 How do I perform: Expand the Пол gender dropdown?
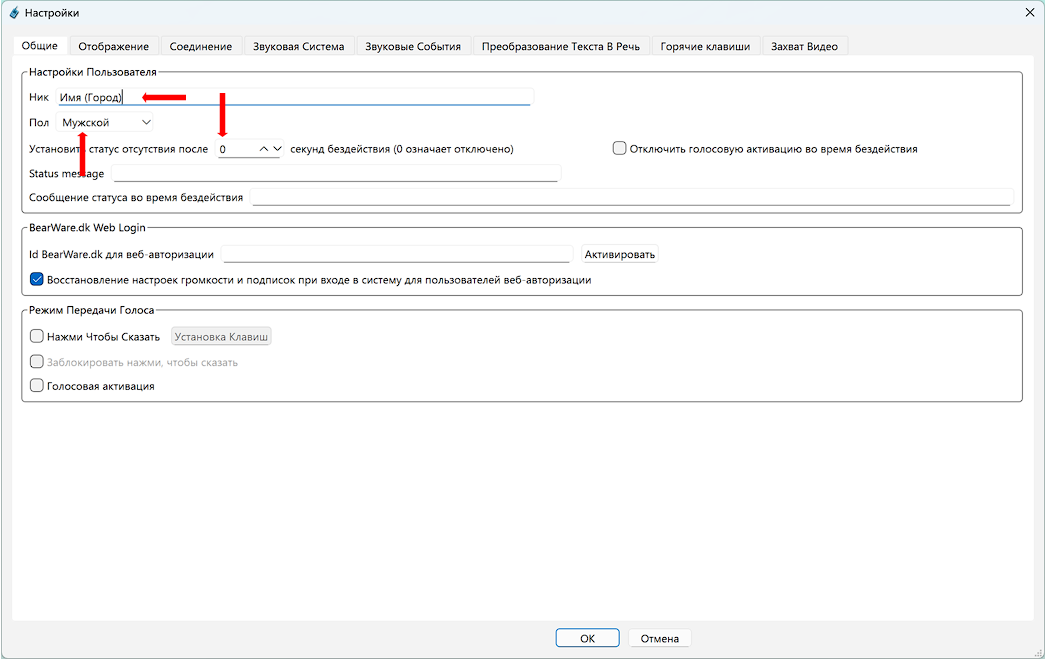(105, 122)
